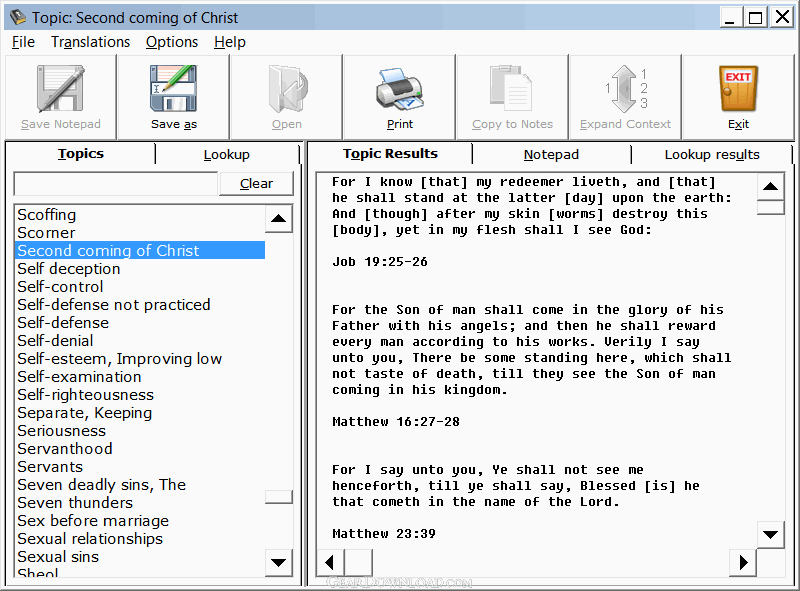This screenshot has width=800, height=591.
Task: Click the Save Notepad floppy icon
Action: [x=61, y=88]
